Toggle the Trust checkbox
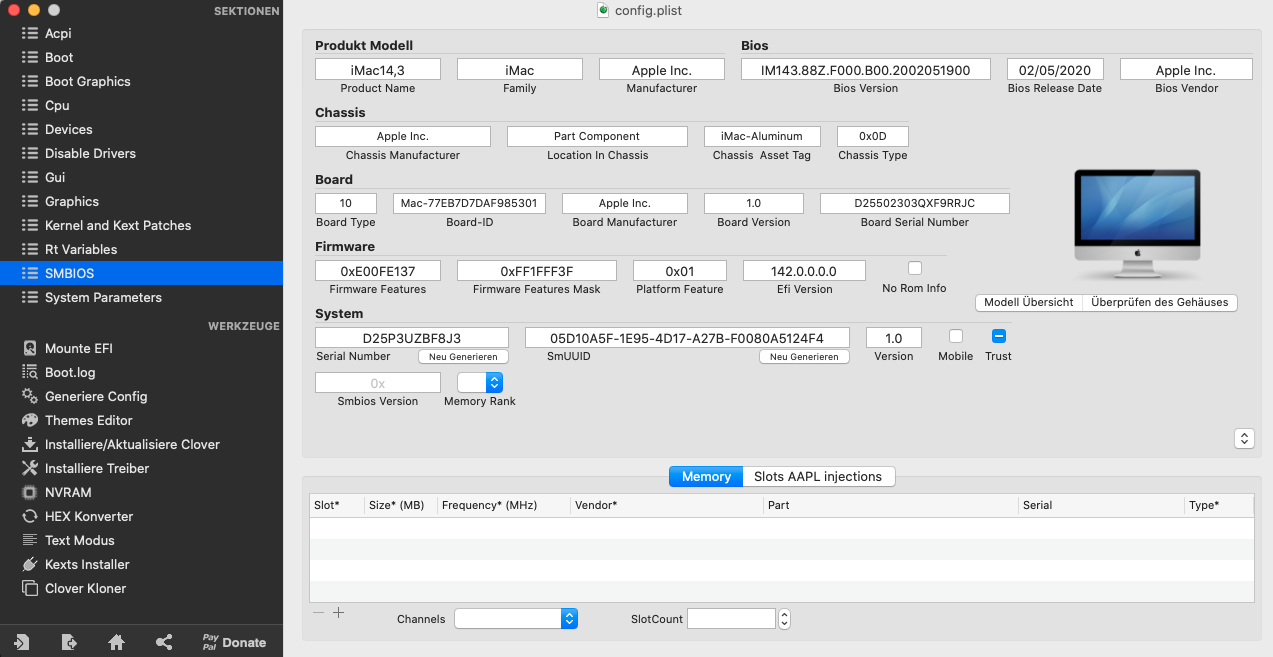 (997, 336)
